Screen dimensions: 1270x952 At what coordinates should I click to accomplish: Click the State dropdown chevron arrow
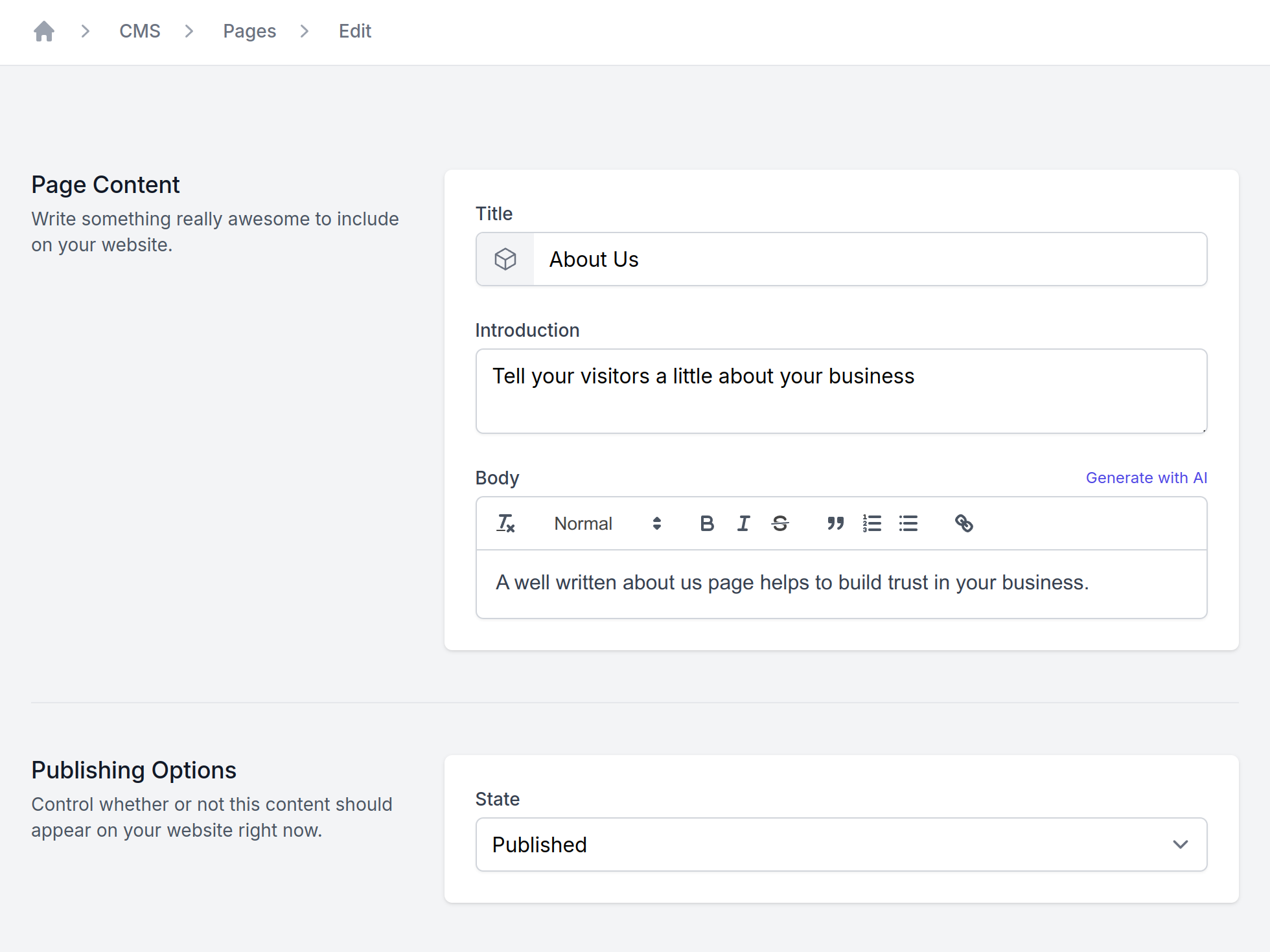tap(1180, 844)
